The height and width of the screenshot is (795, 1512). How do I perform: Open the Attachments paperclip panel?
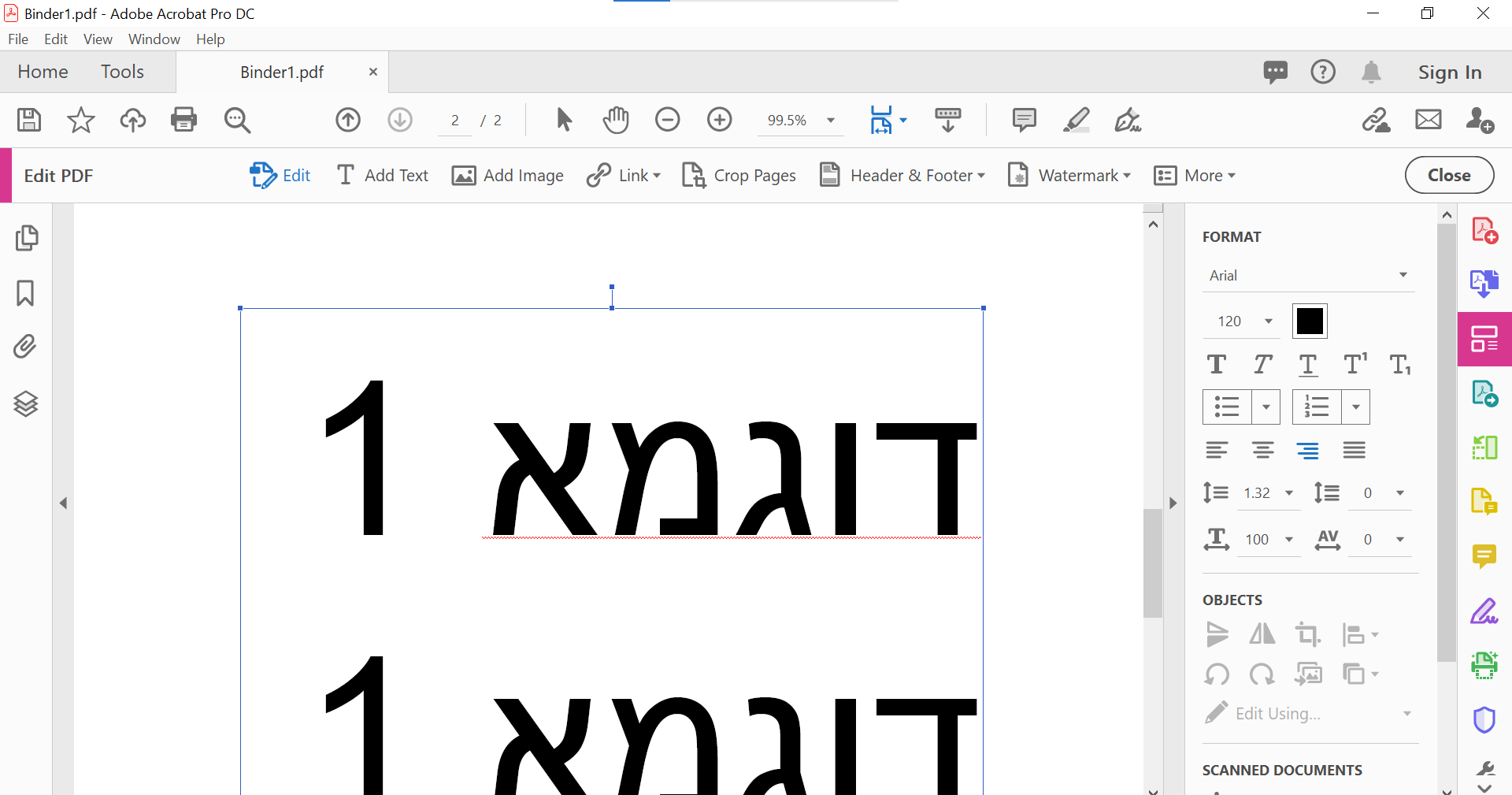click(x=25, y=347)
